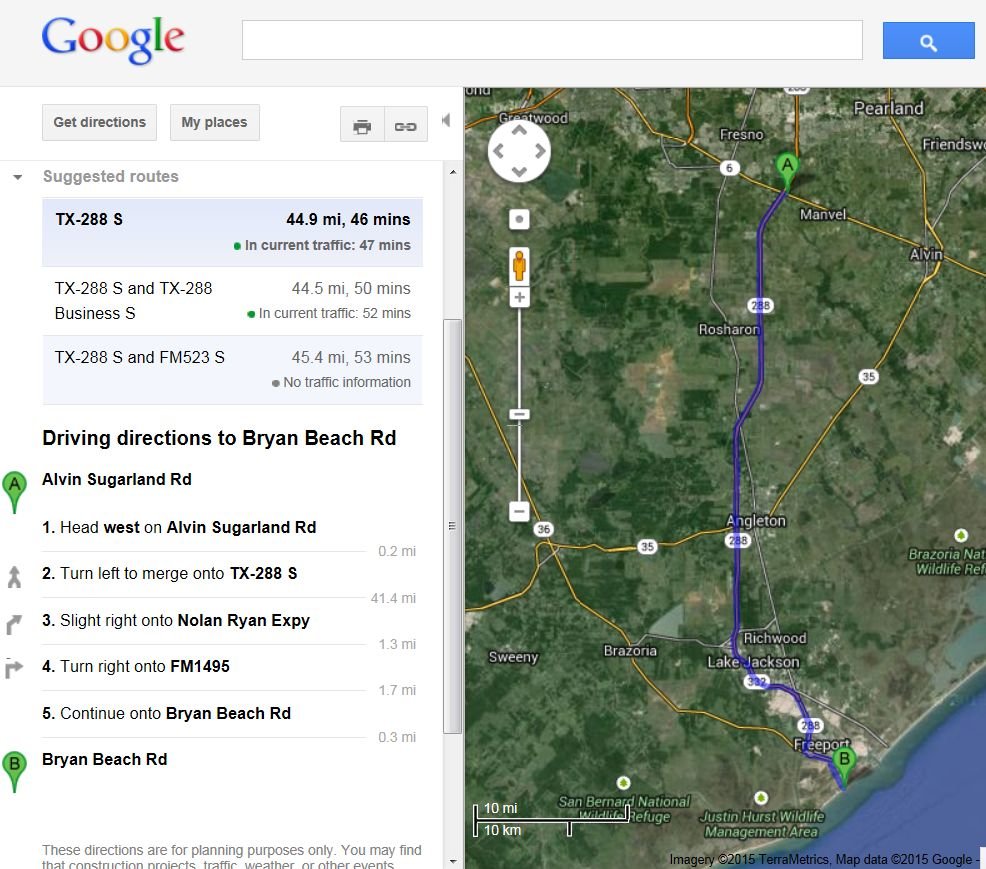Click green marker A on the map
This screenshot has height=869, width=986.
click(787, 170)
